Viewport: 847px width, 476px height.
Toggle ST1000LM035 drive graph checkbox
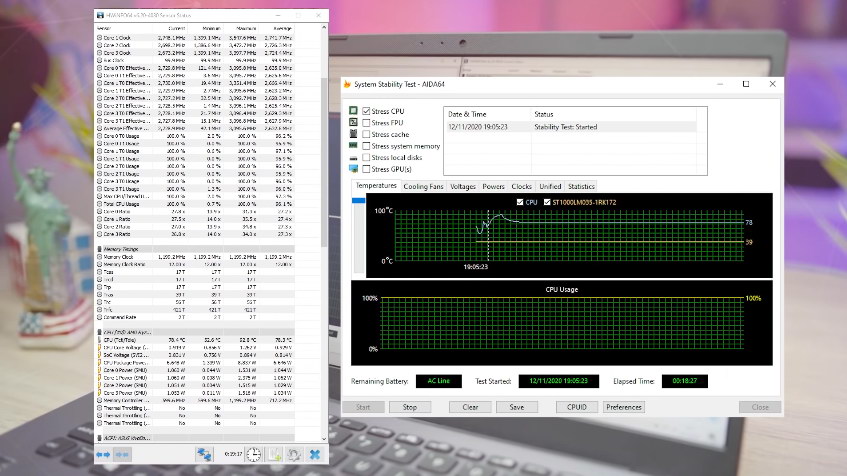pyautogui.click(x=549, y=202)
